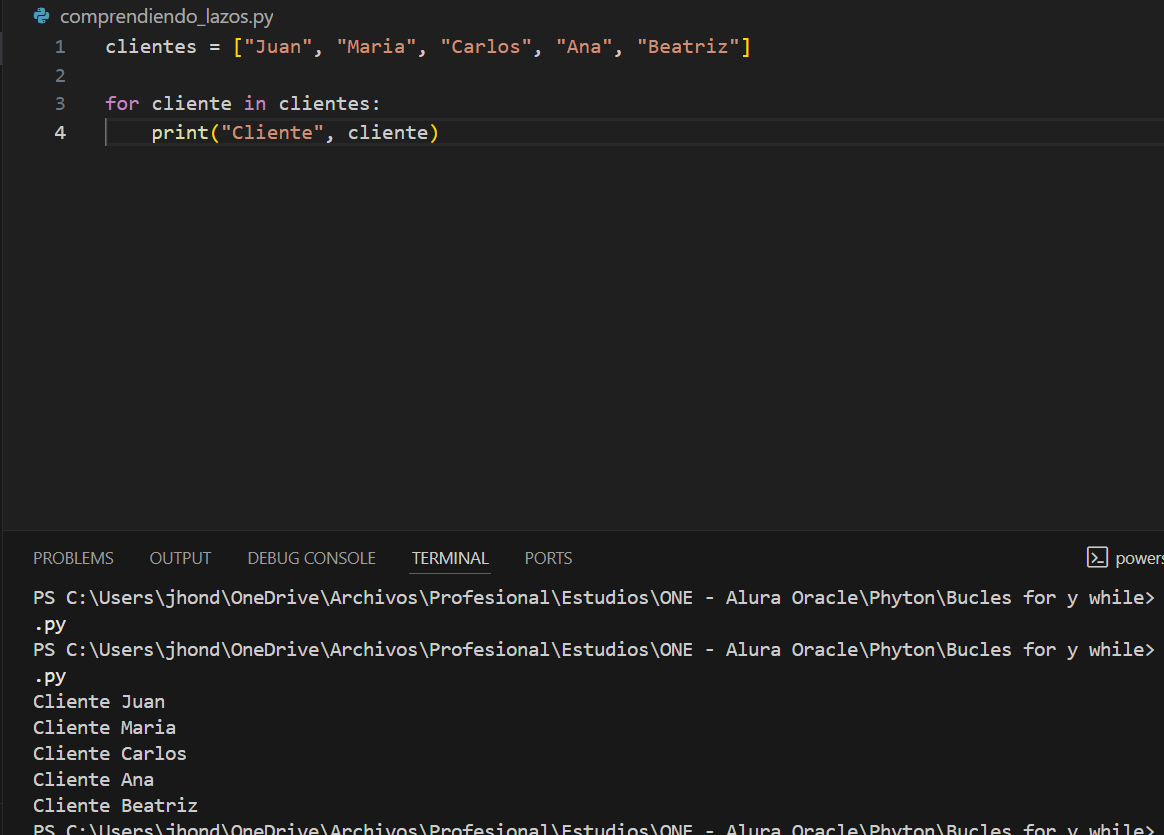Click the "Beatriz" string in the list

click(x=688, y=47)
